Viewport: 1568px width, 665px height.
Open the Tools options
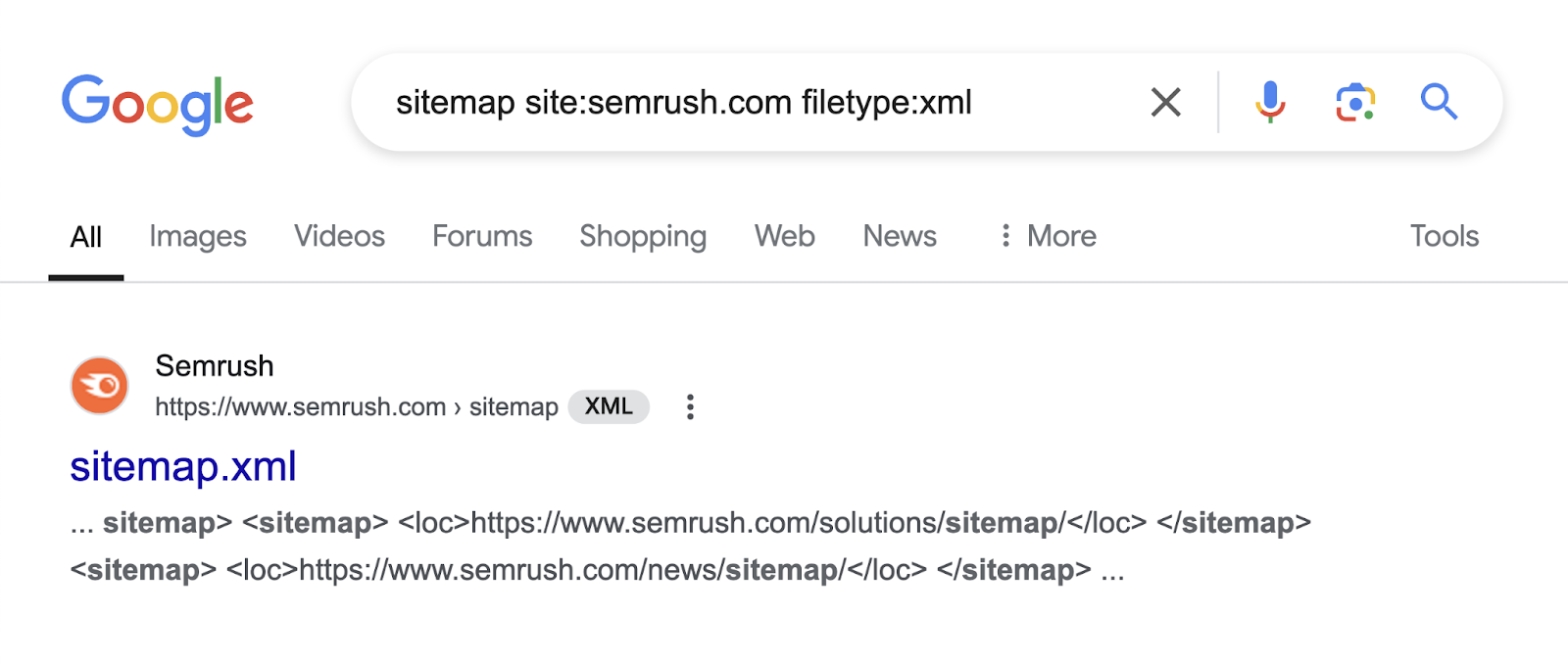tap(1444, 236)
